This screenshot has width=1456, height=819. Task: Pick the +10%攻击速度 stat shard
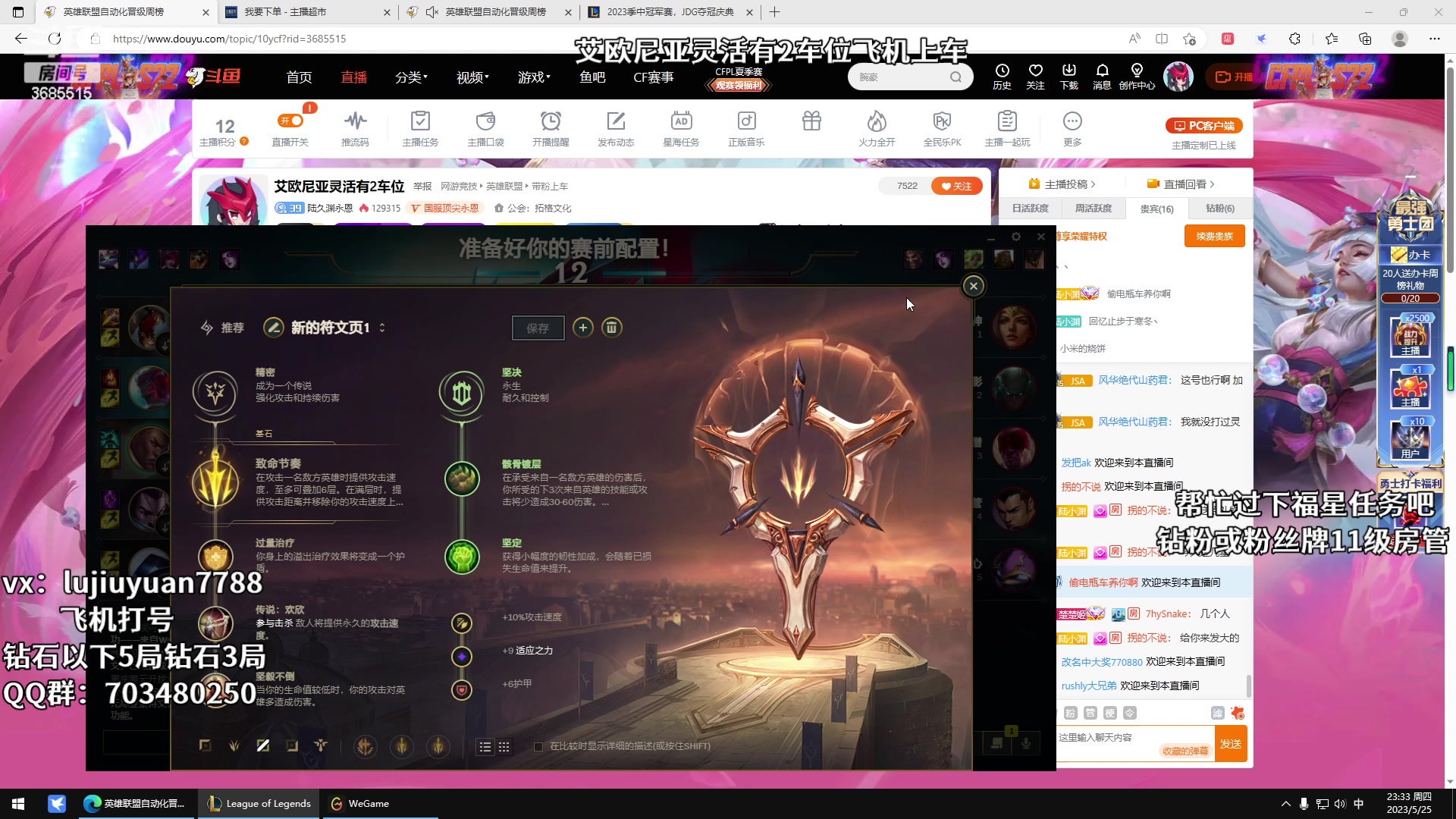coord(462,623)
